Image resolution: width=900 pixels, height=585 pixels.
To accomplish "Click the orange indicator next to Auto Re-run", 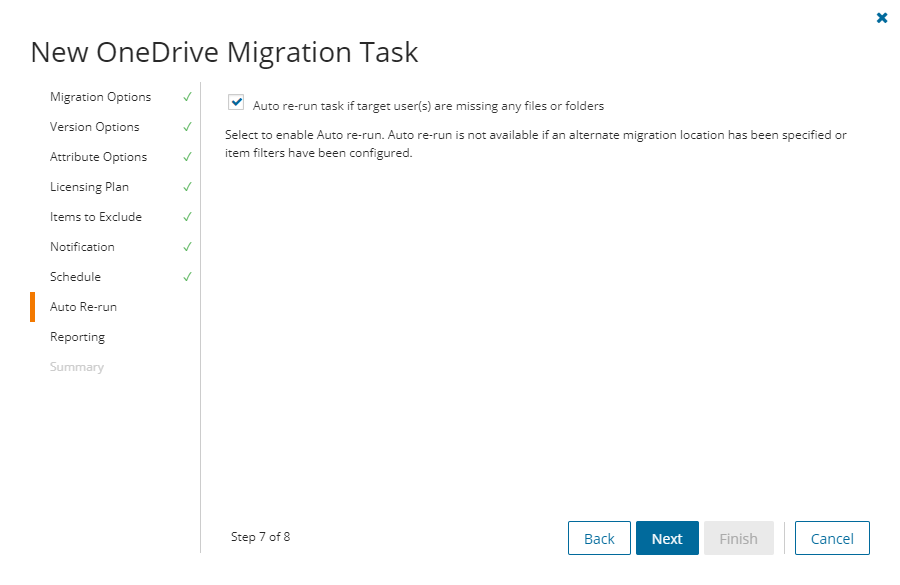I will (32, 307).
